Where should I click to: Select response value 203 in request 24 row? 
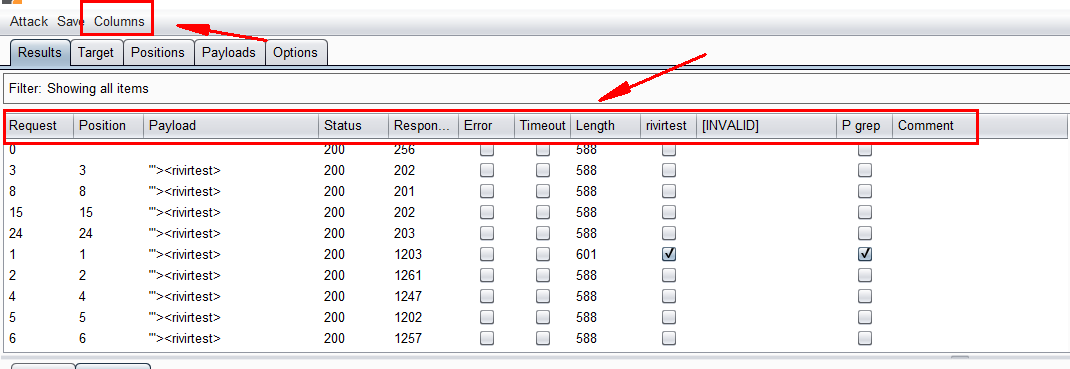click(405, 233)
